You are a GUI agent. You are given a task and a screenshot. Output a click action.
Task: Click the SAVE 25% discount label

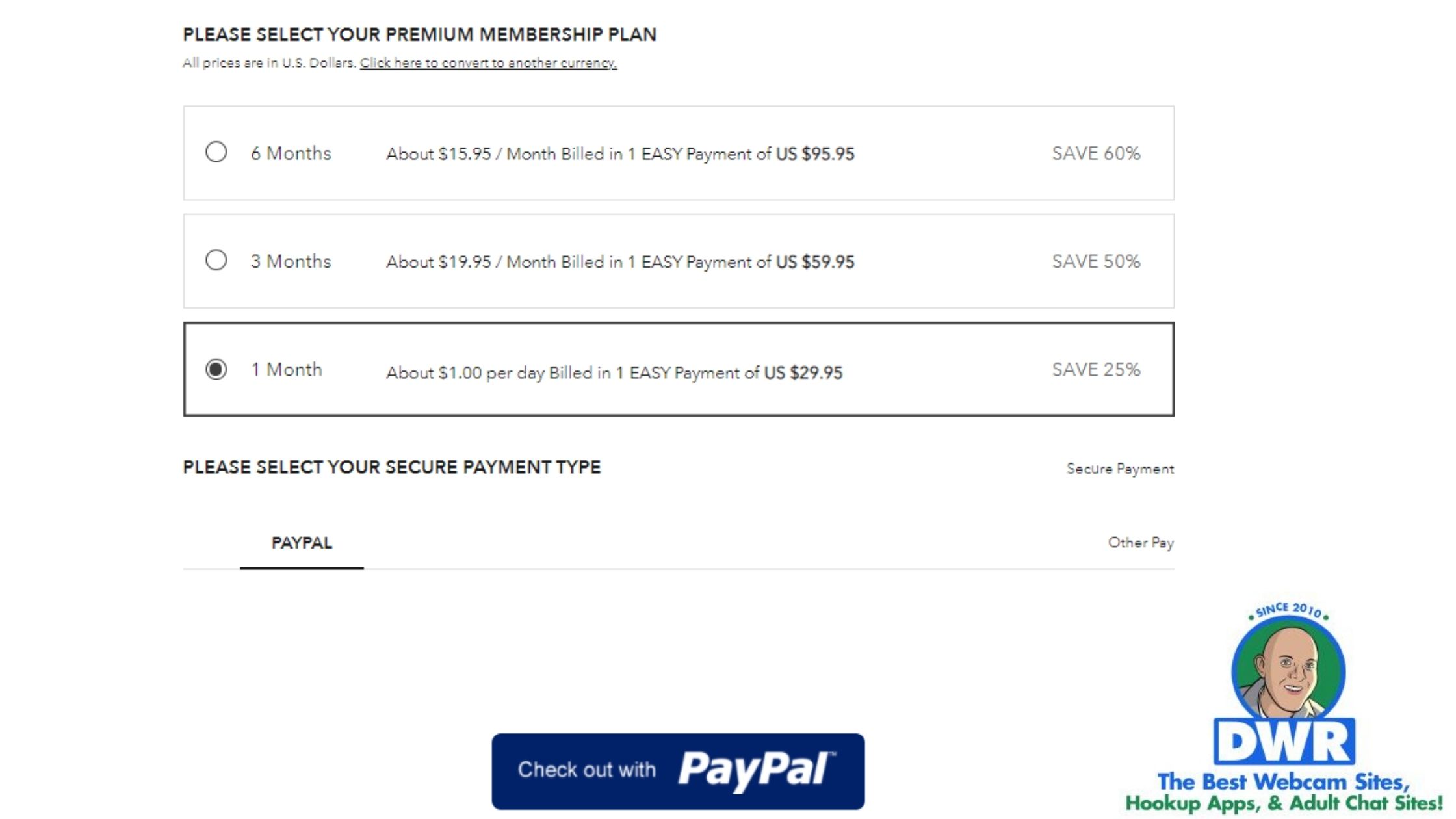coord(1096,370)
